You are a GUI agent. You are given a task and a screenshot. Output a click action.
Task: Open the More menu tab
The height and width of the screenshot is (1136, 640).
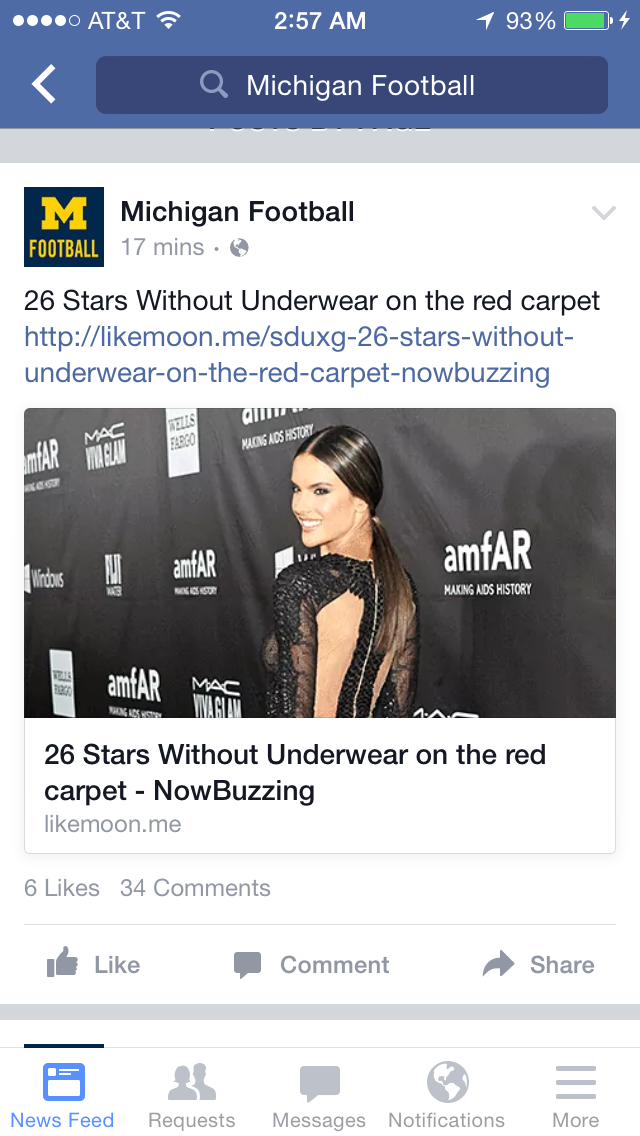(x=575, y=1094)
